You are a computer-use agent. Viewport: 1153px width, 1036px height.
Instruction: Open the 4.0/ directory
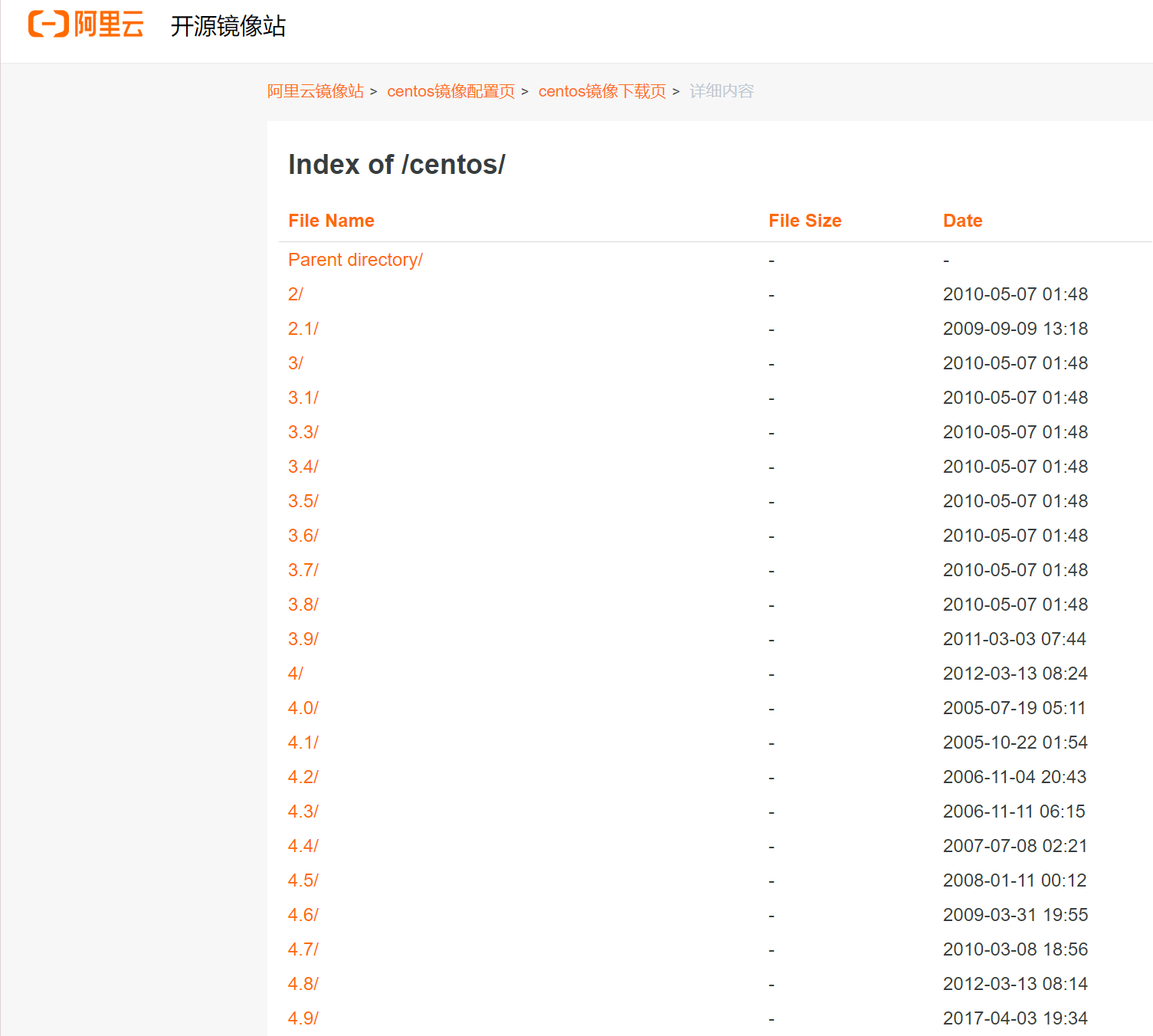coord(303,708)
